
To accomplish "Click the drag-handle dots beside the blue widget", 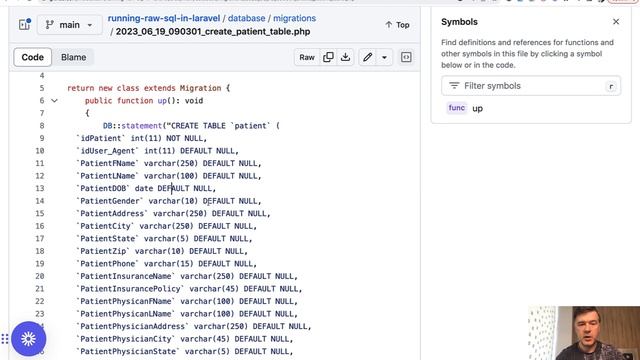I will click(x=4, y=339).
